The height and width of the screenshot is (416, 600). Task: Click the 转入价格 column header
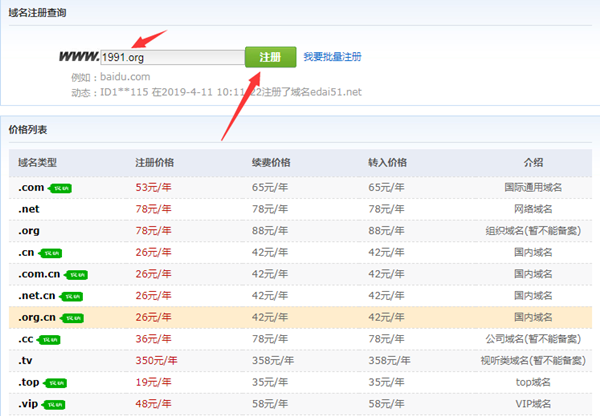(387, 162)
